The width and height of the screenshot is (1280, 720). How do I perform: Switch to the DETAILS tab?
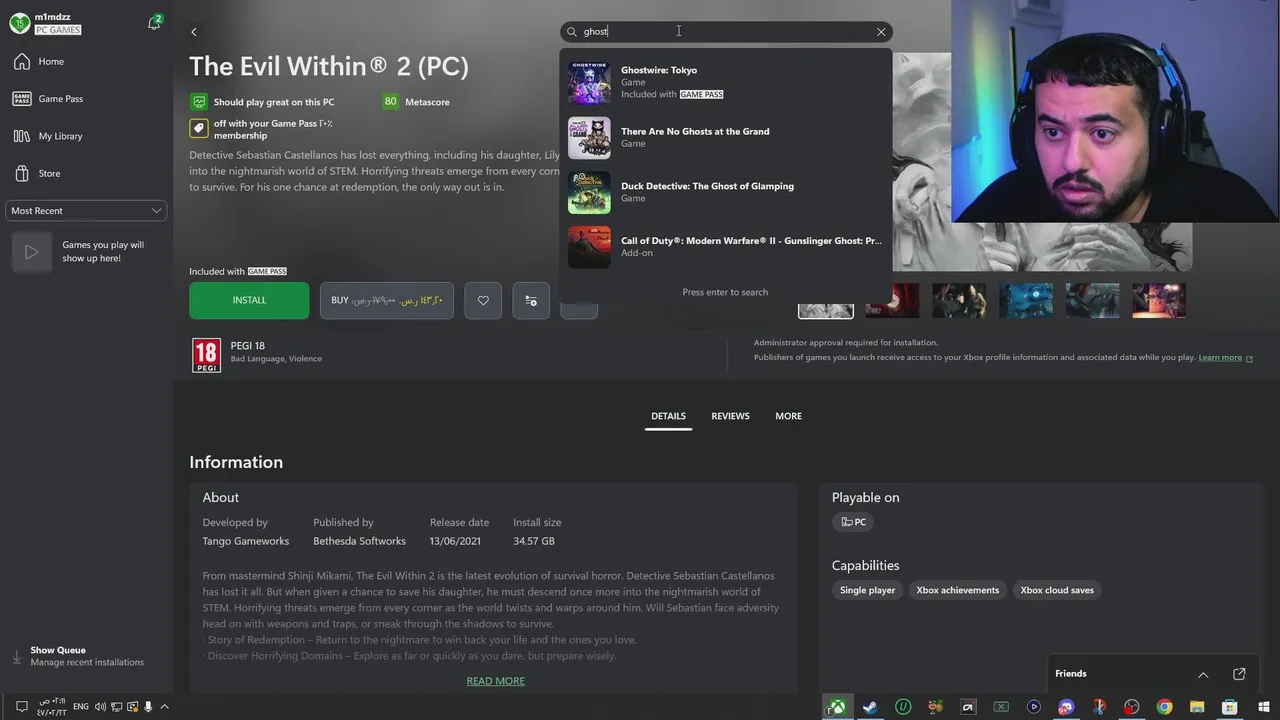(x=668, y=416)
